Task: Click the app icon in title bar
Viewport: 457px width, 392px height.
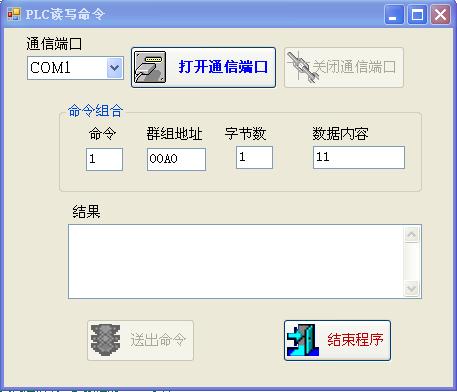Action: pyautogui.click(x=14, y=14)
